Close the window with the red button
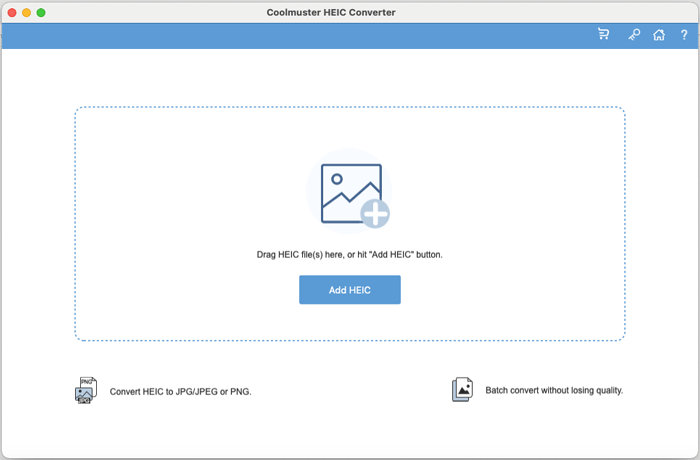 click(x=12, y=13)
